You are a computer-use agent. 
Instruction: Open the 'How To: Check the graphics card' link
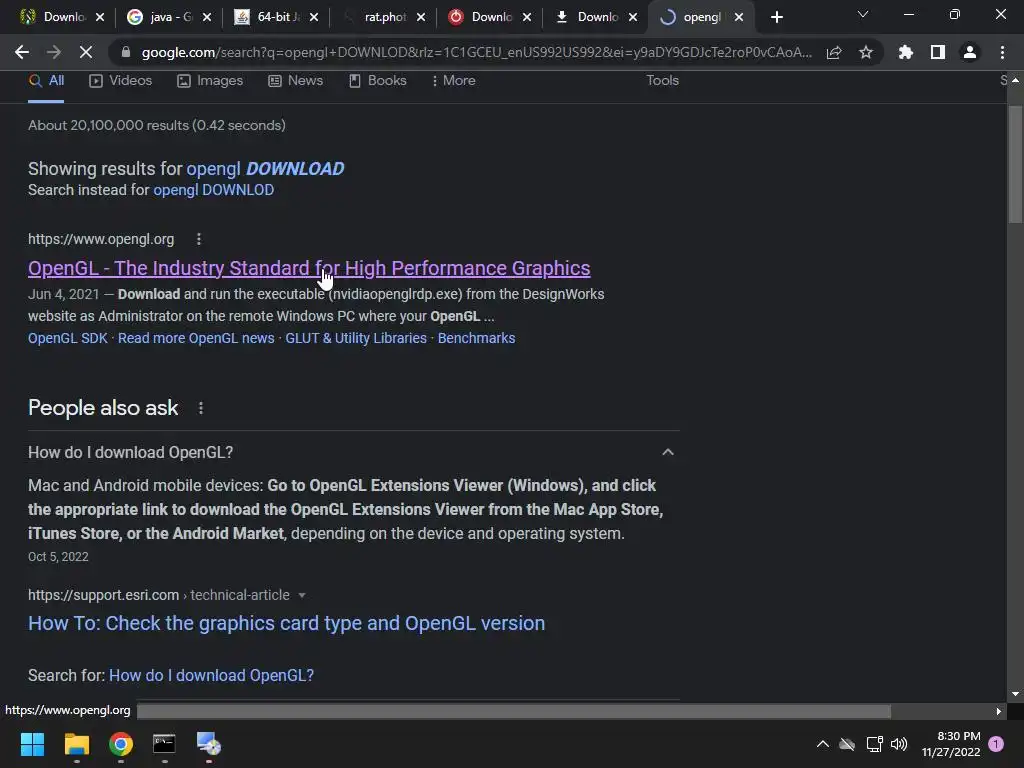286,623
